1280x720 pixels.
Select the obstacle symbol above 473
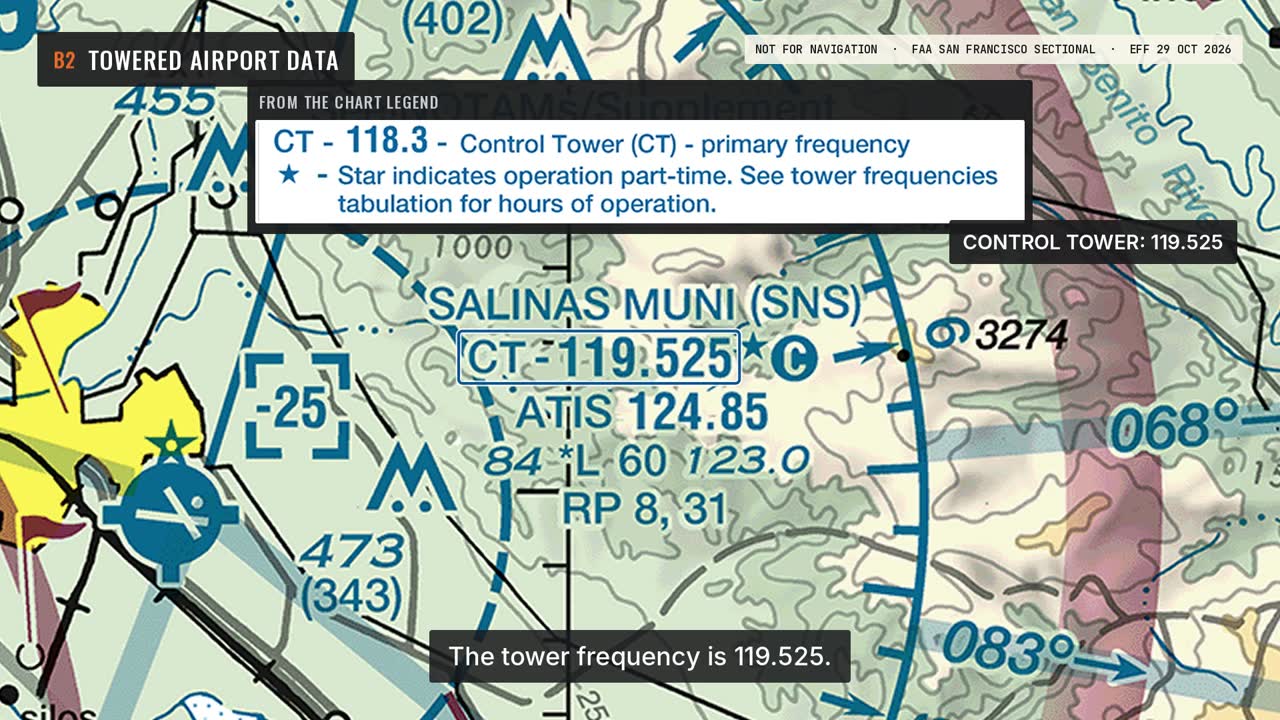coord(412,478)
